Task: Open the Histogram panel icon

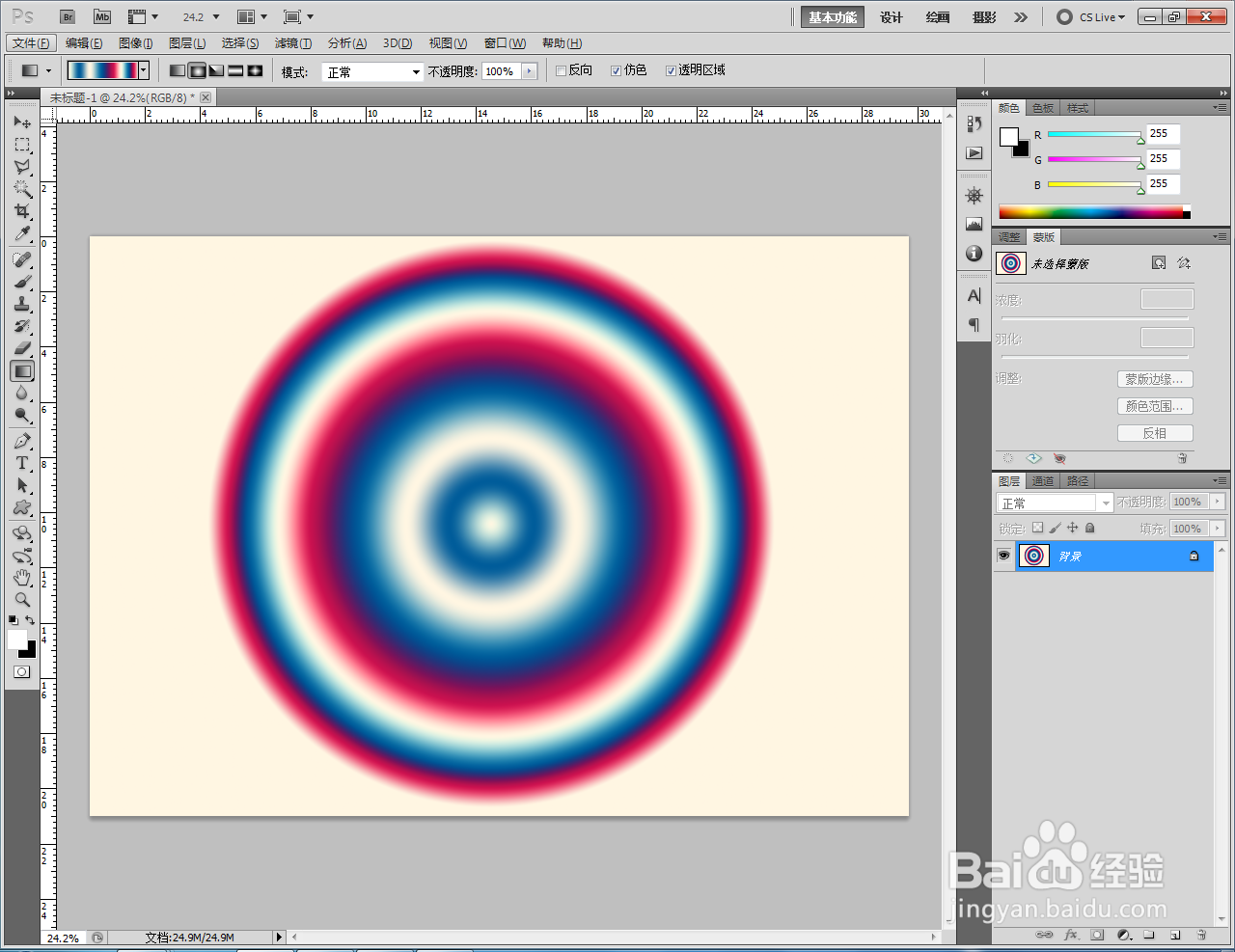Action: point(974,225)
